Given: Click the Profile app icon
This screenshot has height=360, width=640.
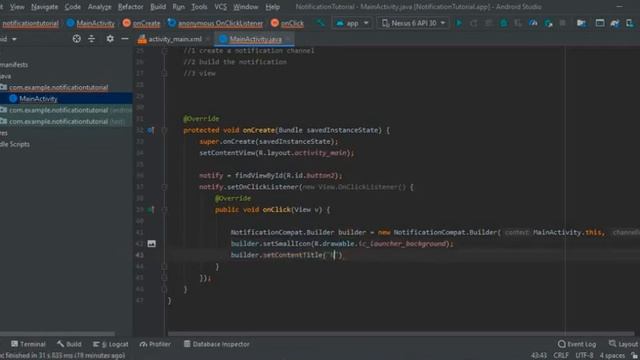Looking at the screenshot, I should tap(533, 23).
